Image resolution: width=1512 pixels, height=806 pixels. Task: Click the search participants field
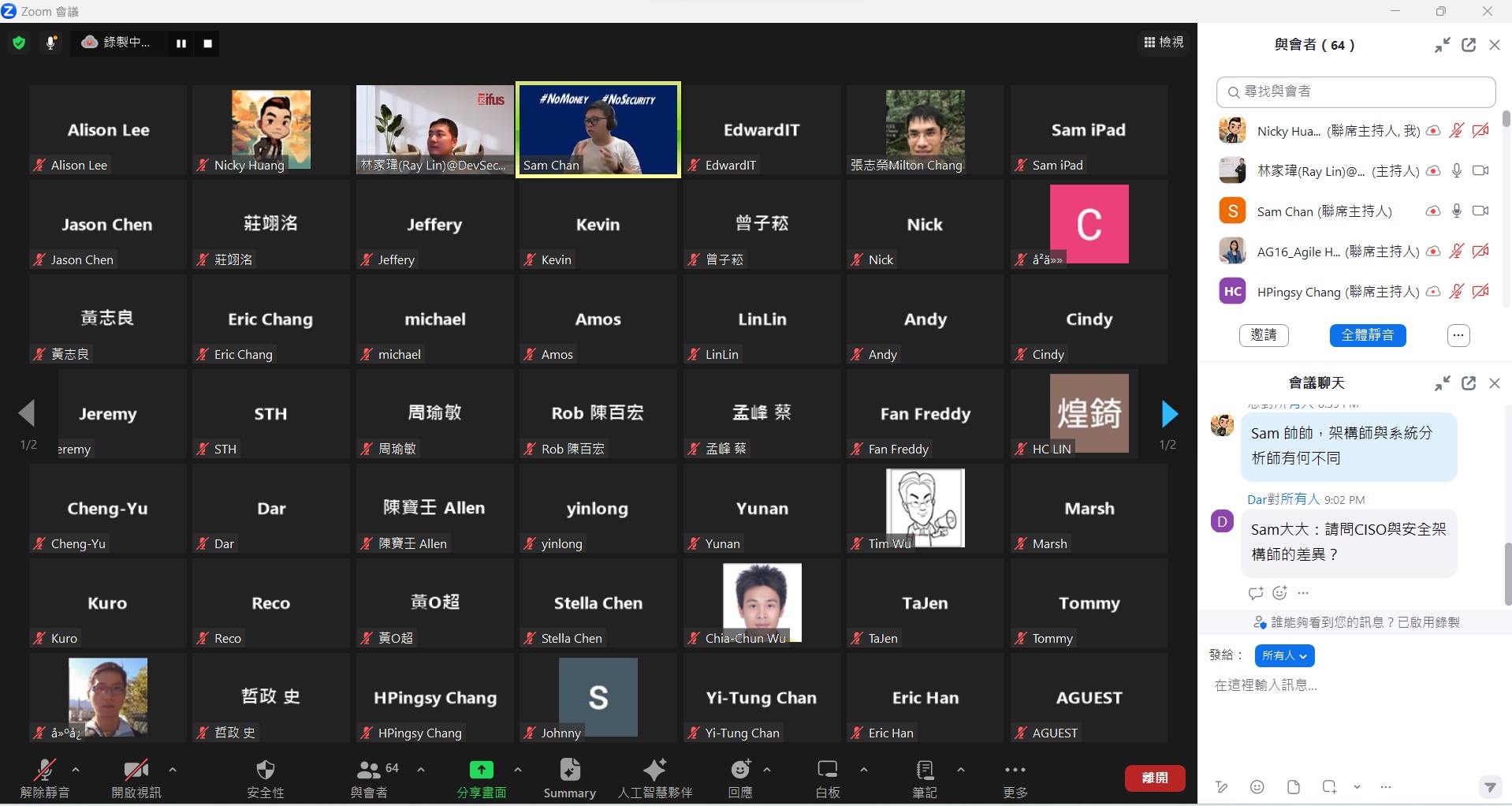click(x=1356, y=92)
